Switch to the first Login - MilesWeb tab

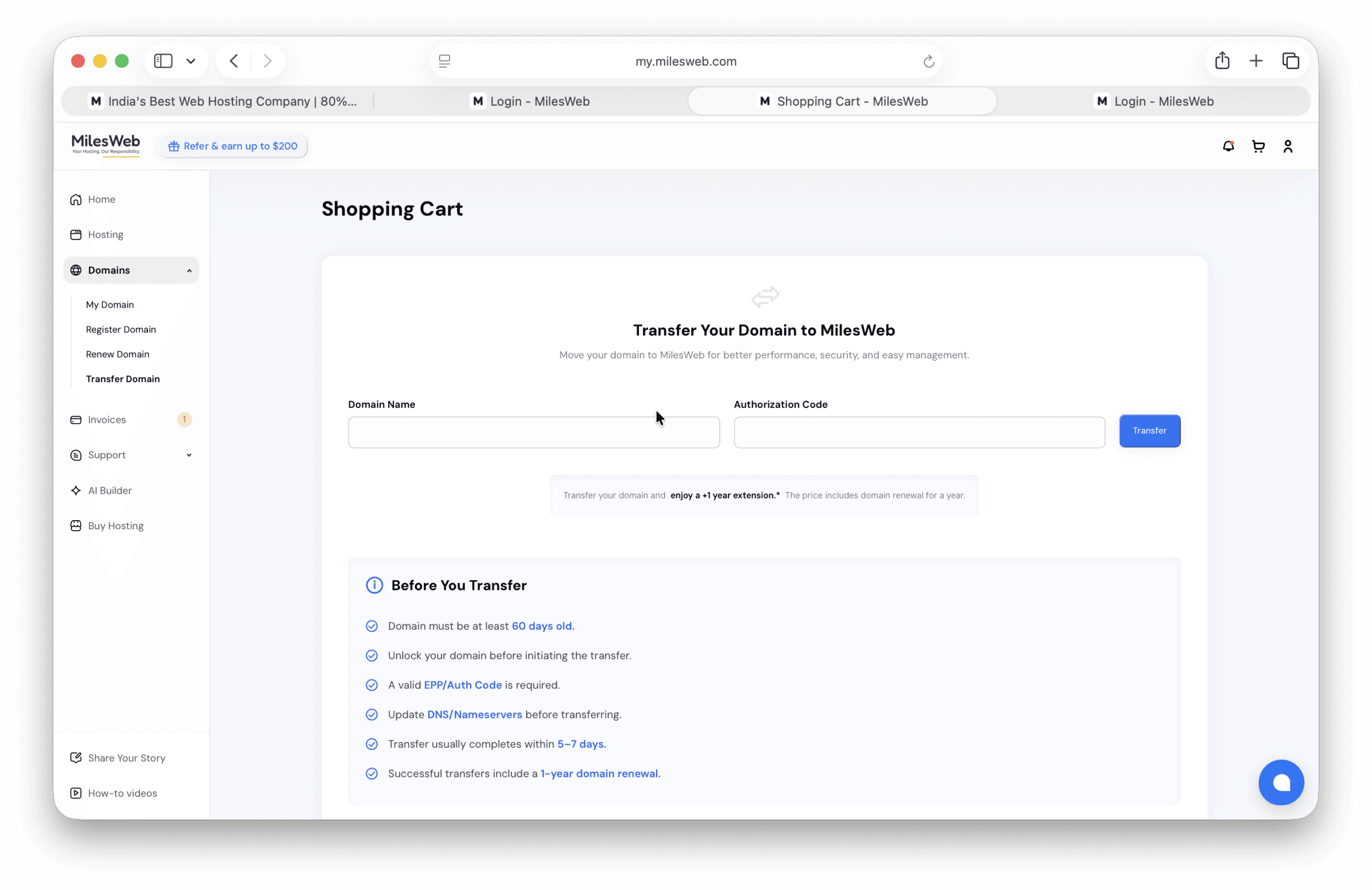click(x=531, y=101)
